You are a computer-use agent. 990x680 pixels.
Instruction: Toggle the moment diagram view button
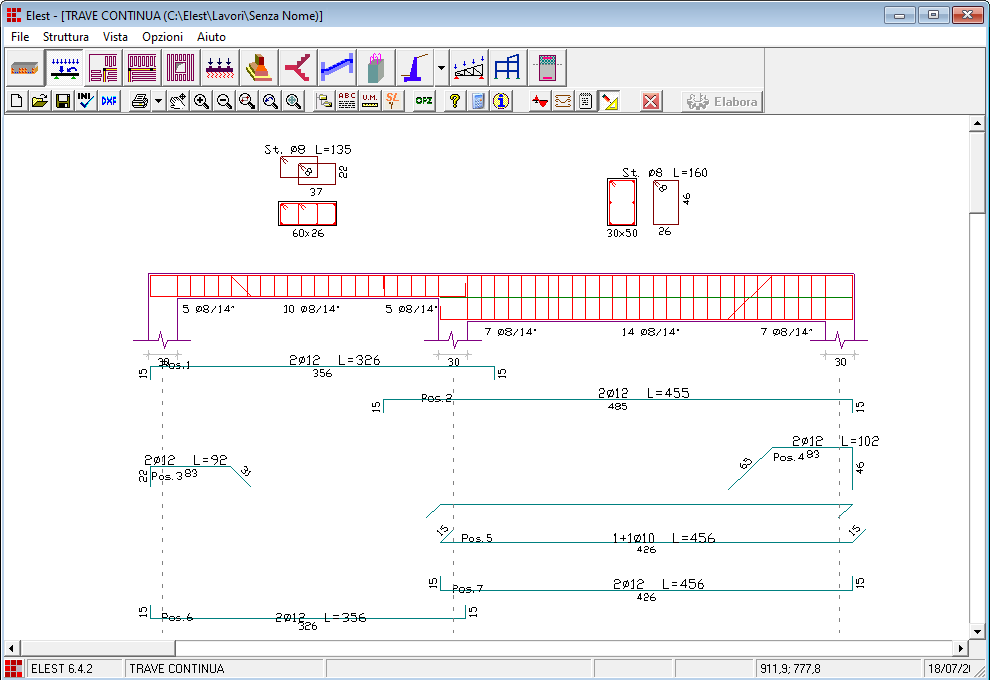tap(540, 101)
